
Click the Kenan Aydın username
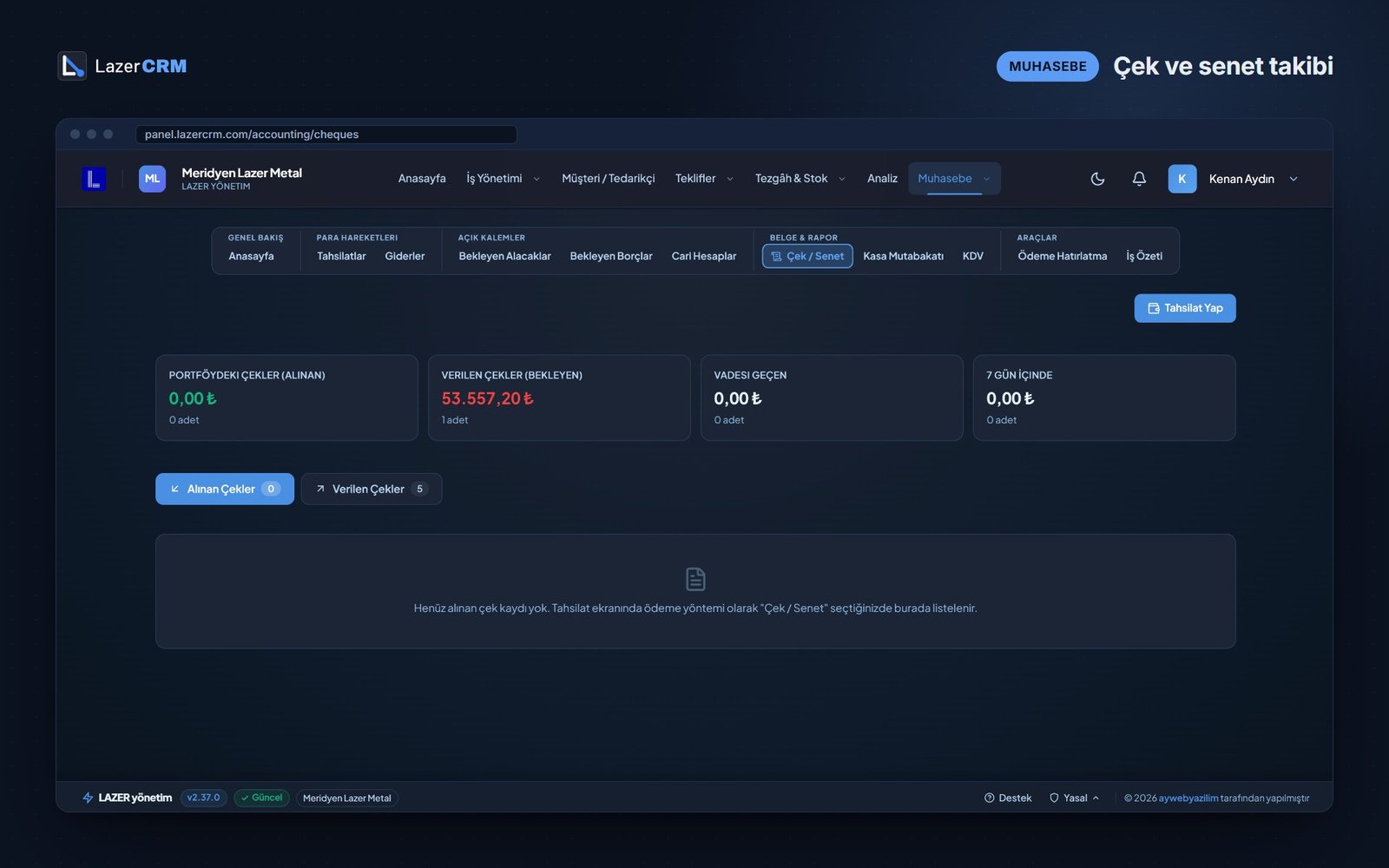[x=1241, y=179]
